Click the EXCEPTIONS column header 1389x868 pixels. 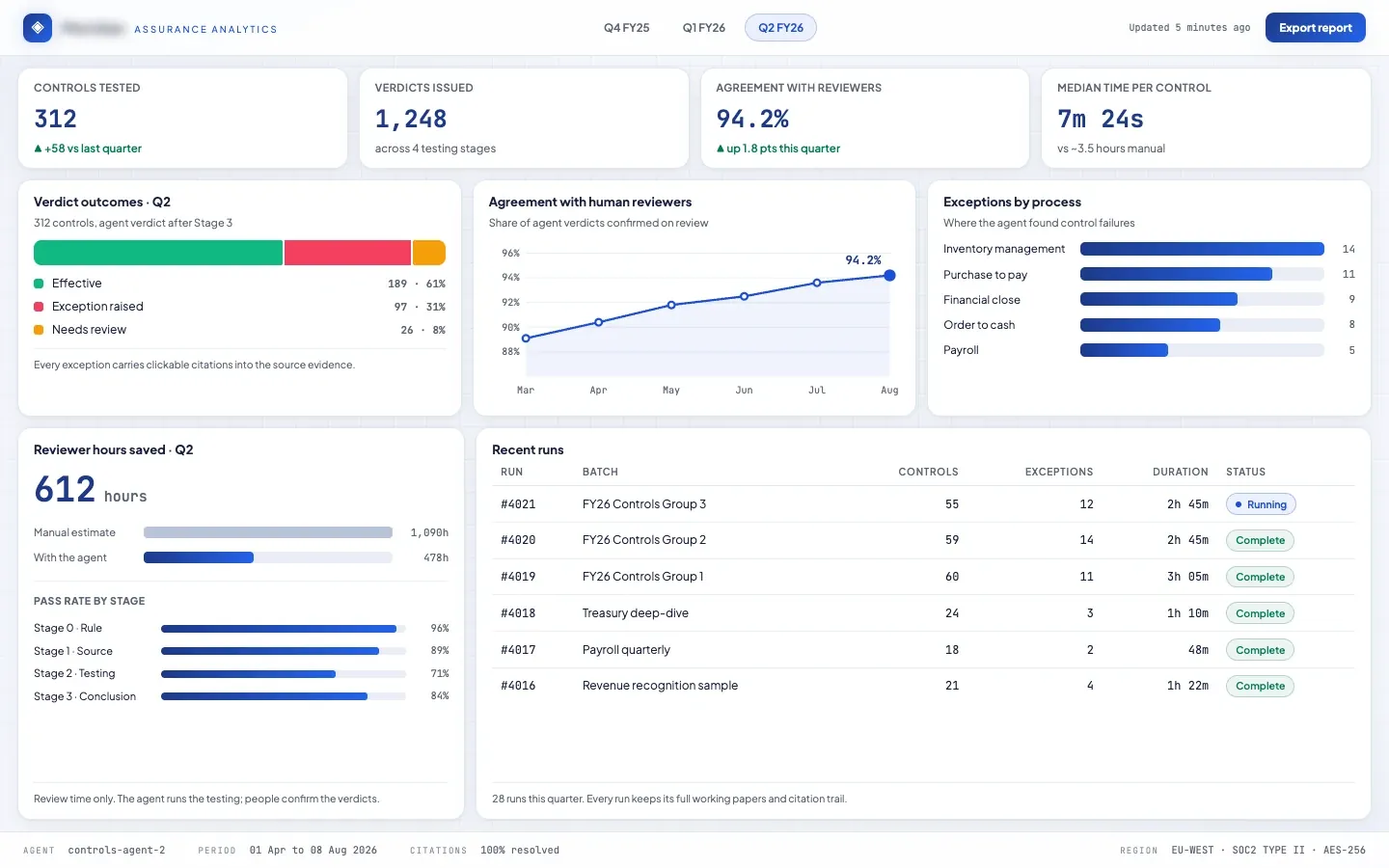pyautogui.click(x=1059, y=472)
